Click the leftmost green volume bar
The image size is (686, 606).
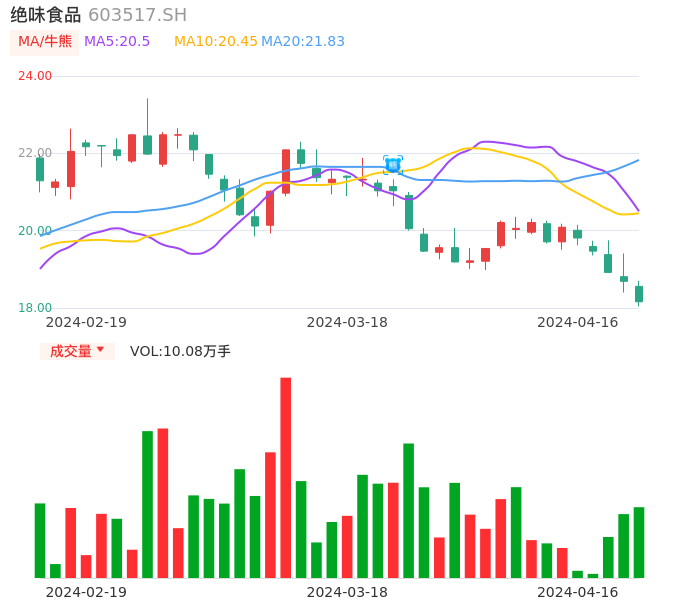(x=40, y=540)
